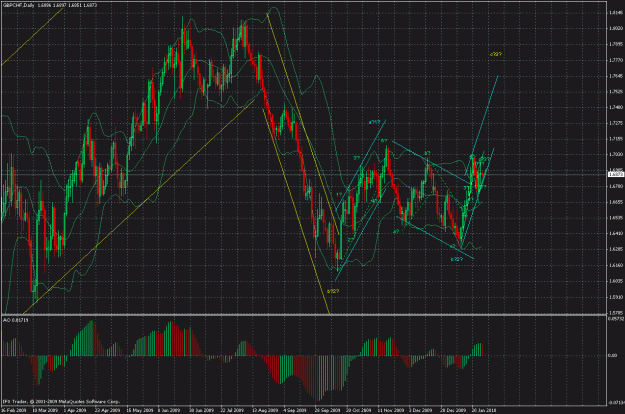Click the 1.6410 price level label
Viewport: 625px width, 414px height.
point(615,233)
